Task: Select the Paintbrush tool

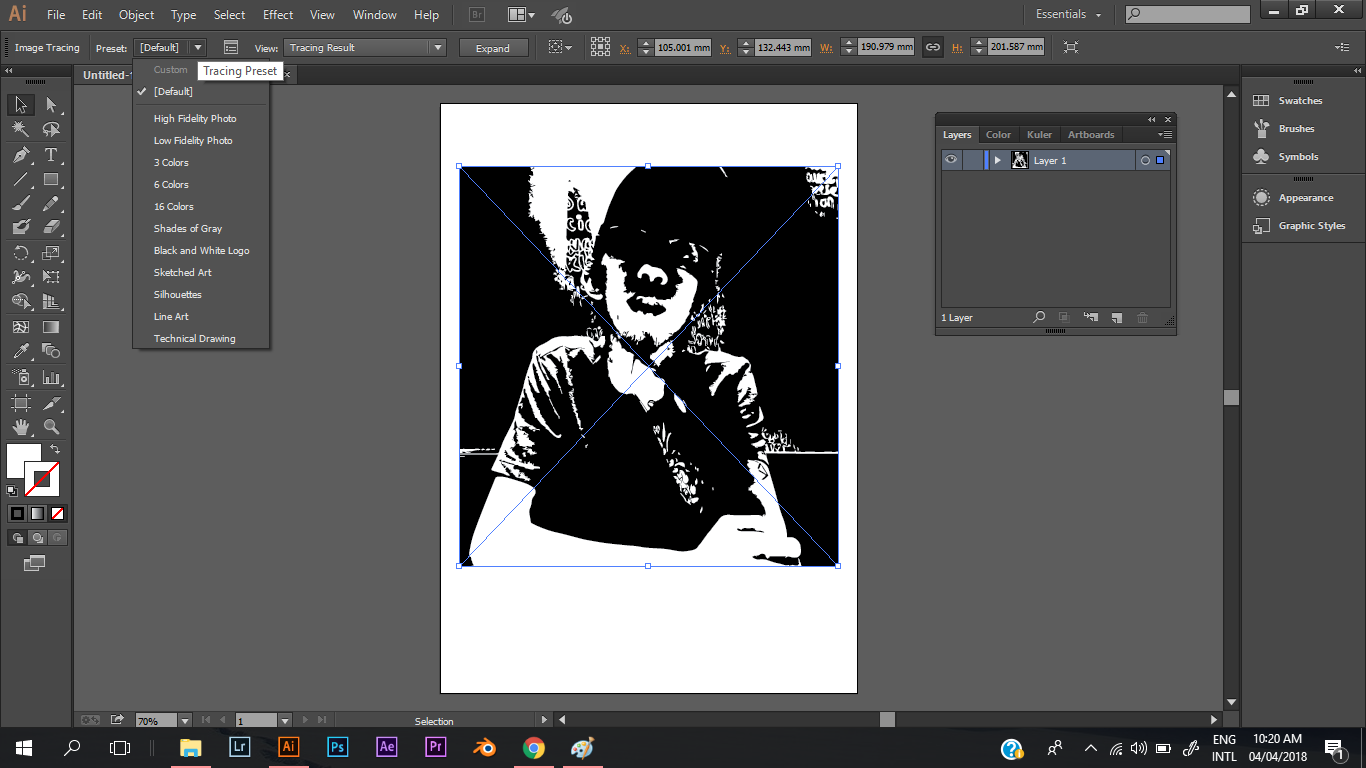Action: pyautogui.click(x=21, y=204)
